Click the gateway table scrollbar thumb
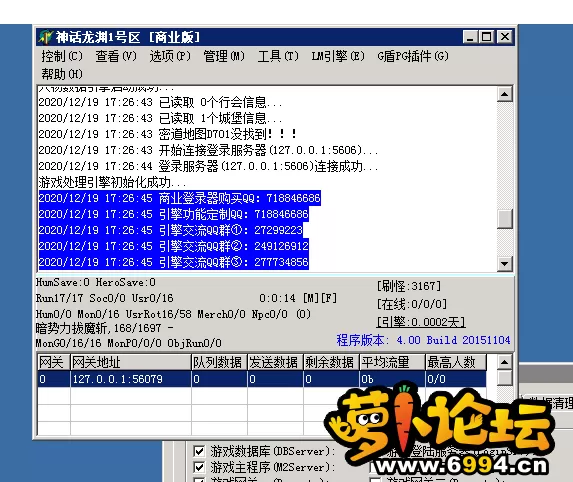Viewport: 573px width, 482px height. tap(504, 378)
